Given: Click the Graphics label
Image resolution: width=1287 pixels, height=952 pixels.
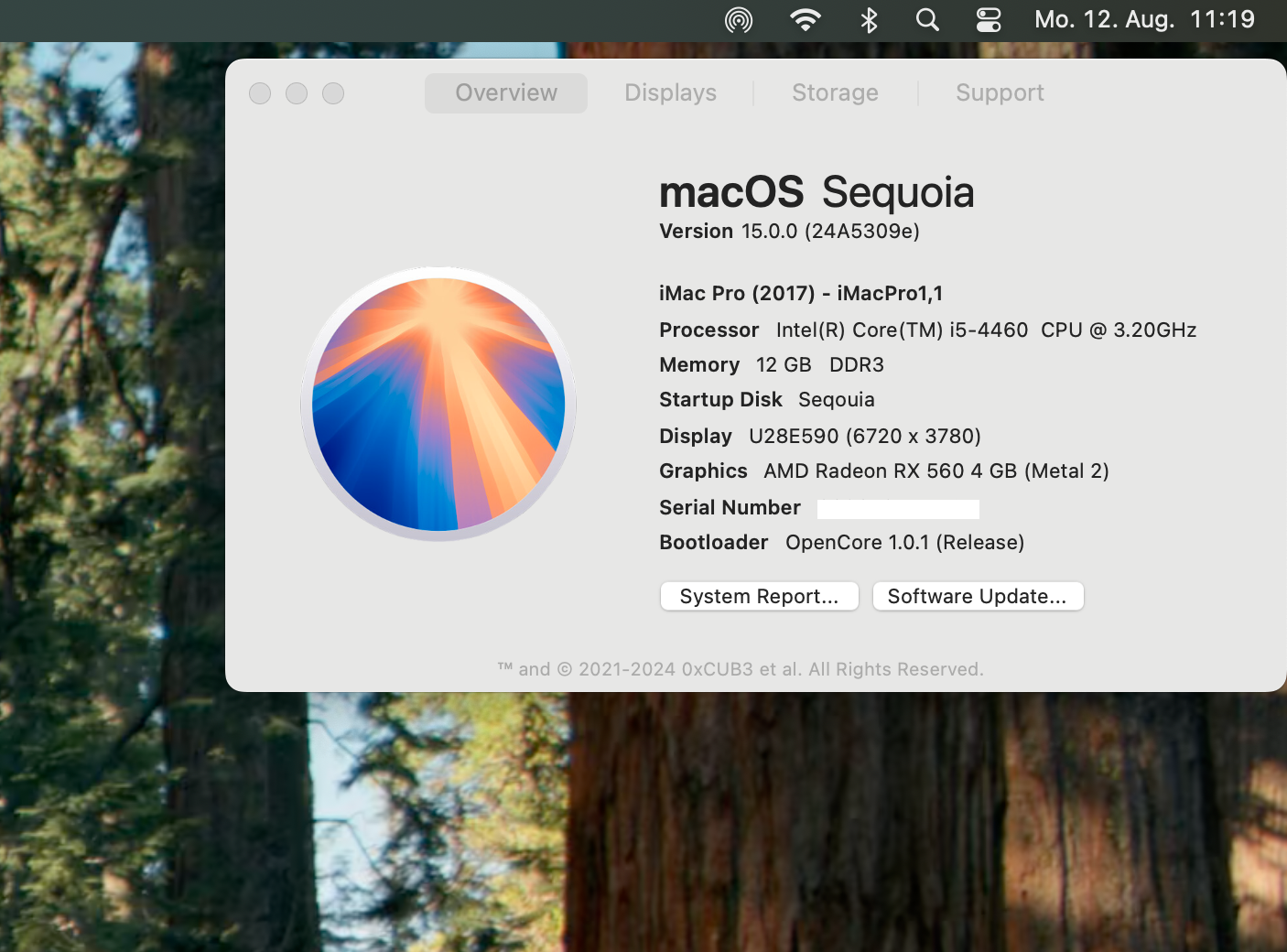Looking at the screenshot, I should coord(703,471).
